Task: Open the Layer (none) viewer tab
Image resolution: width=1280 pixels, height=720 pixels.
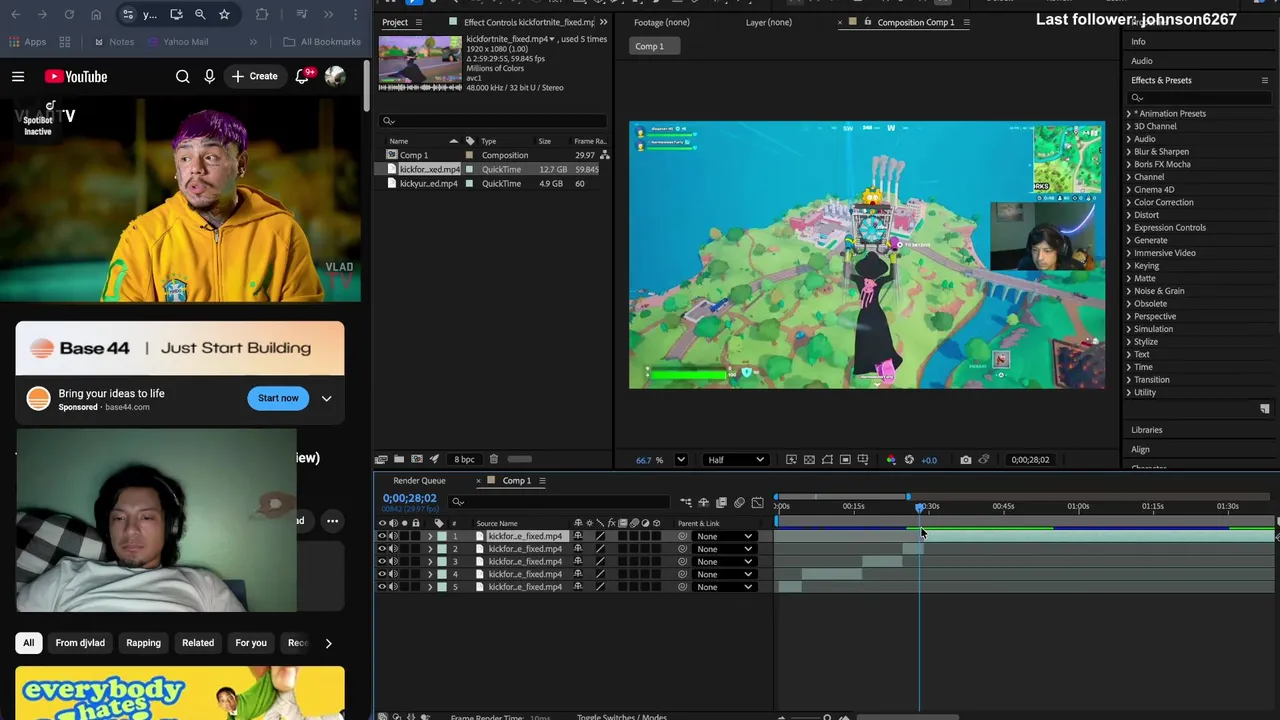Action: point(769,22)
